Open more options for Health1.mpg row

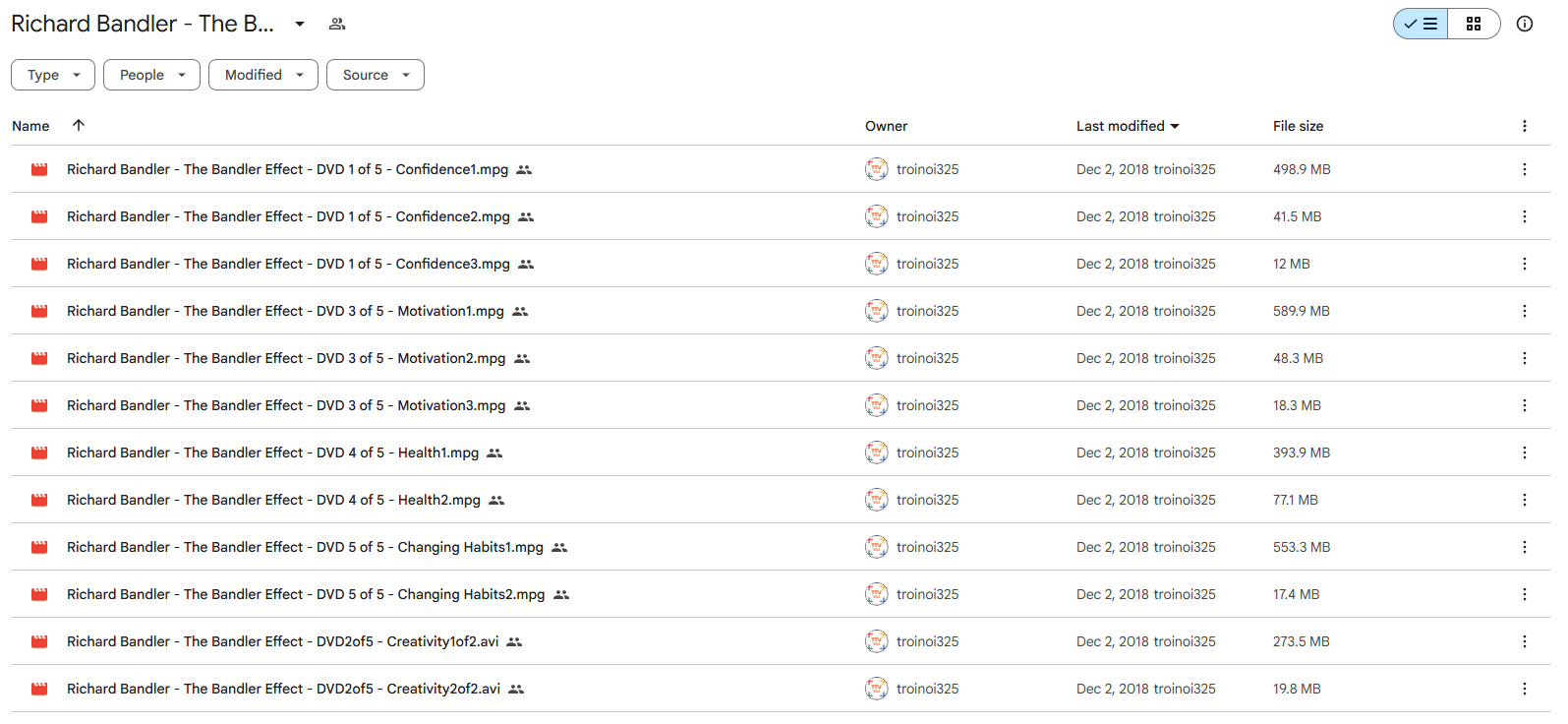click(x=1525, y=452)
